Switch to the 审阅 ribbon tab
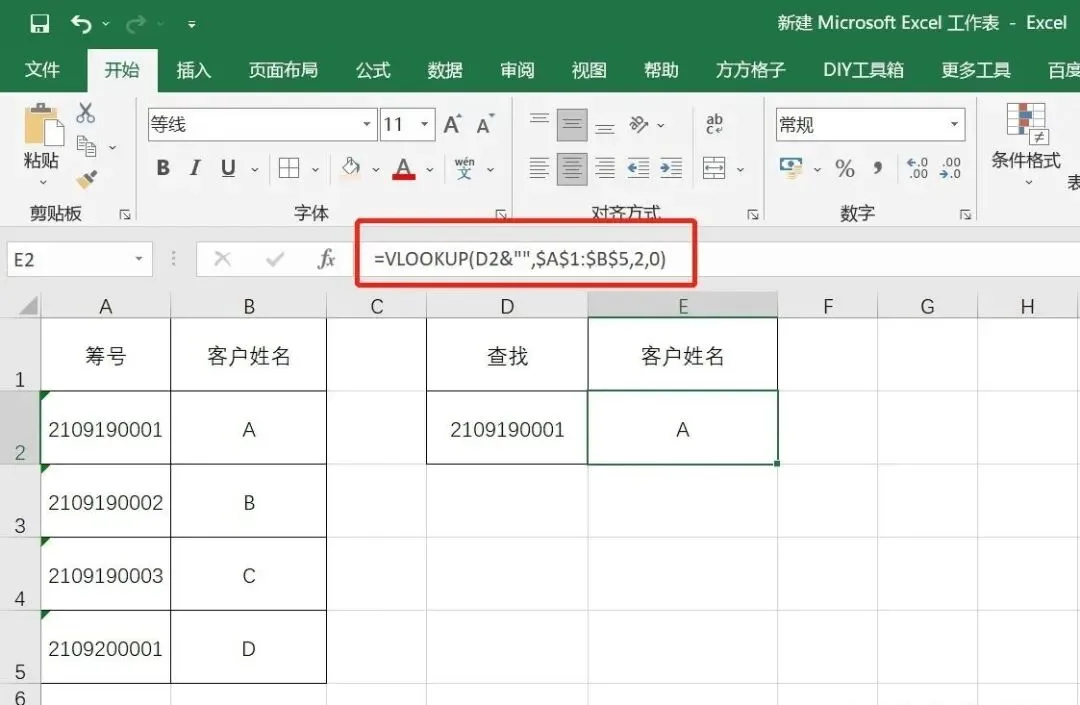This screenshot has height=705, width=1080. pyautogui.click(x=517, y=70)
